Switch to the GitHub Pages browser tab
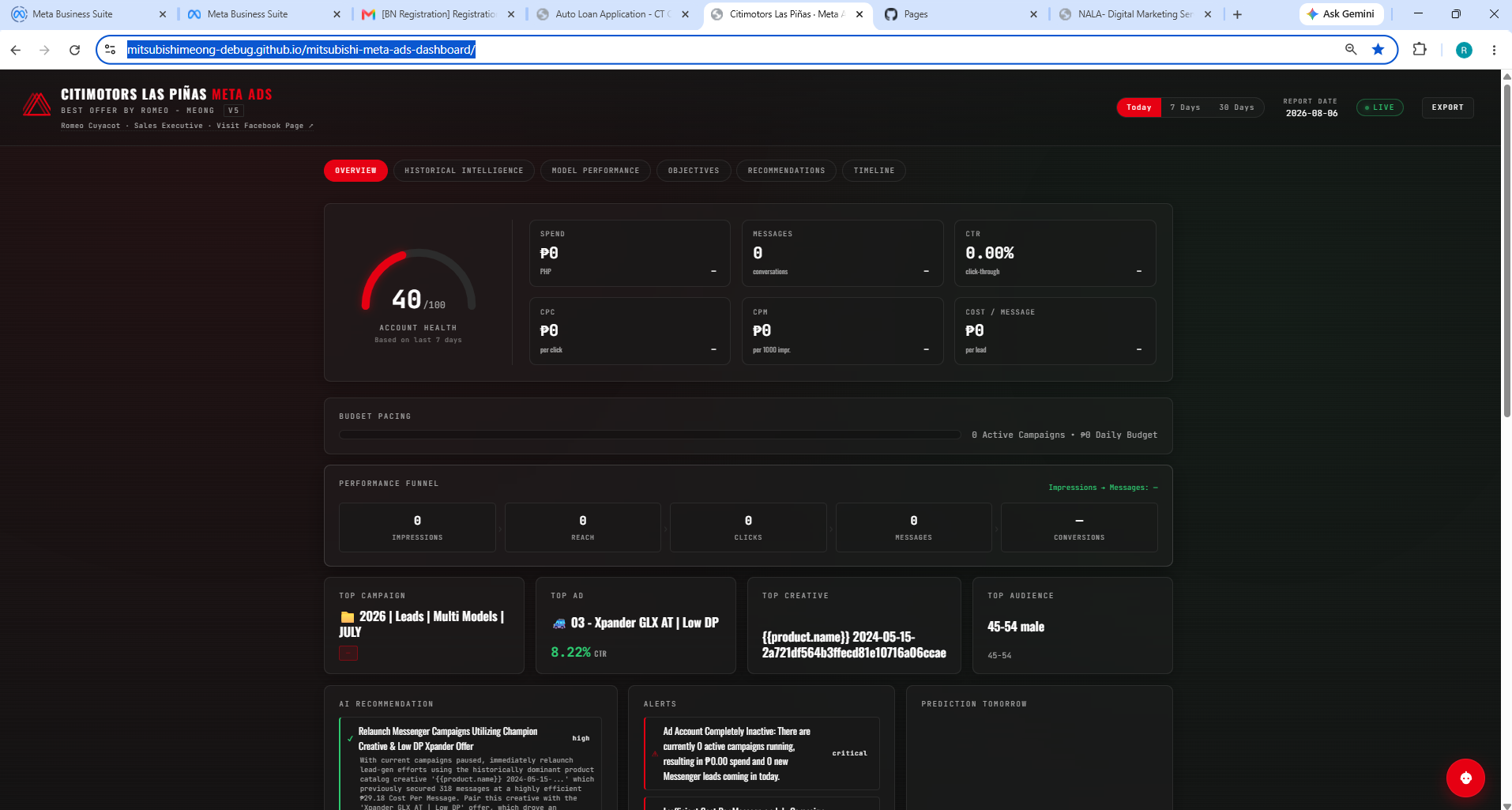 pyautogui.click(x=960, y=14)
